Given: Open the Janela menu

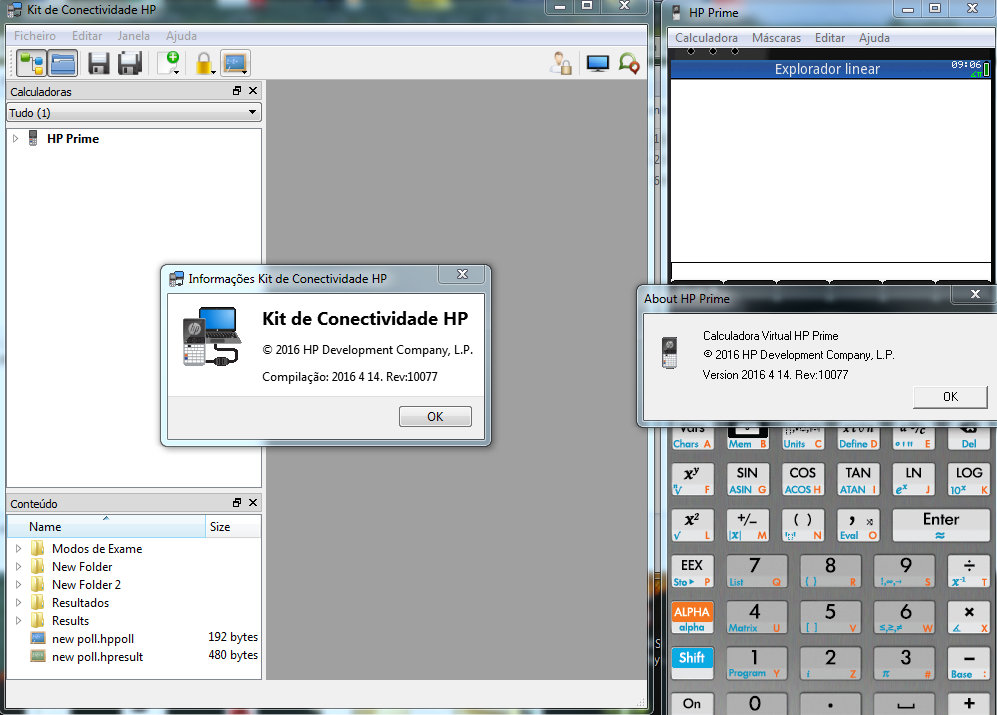Looking at the screenshot, I should pos(134,36).
